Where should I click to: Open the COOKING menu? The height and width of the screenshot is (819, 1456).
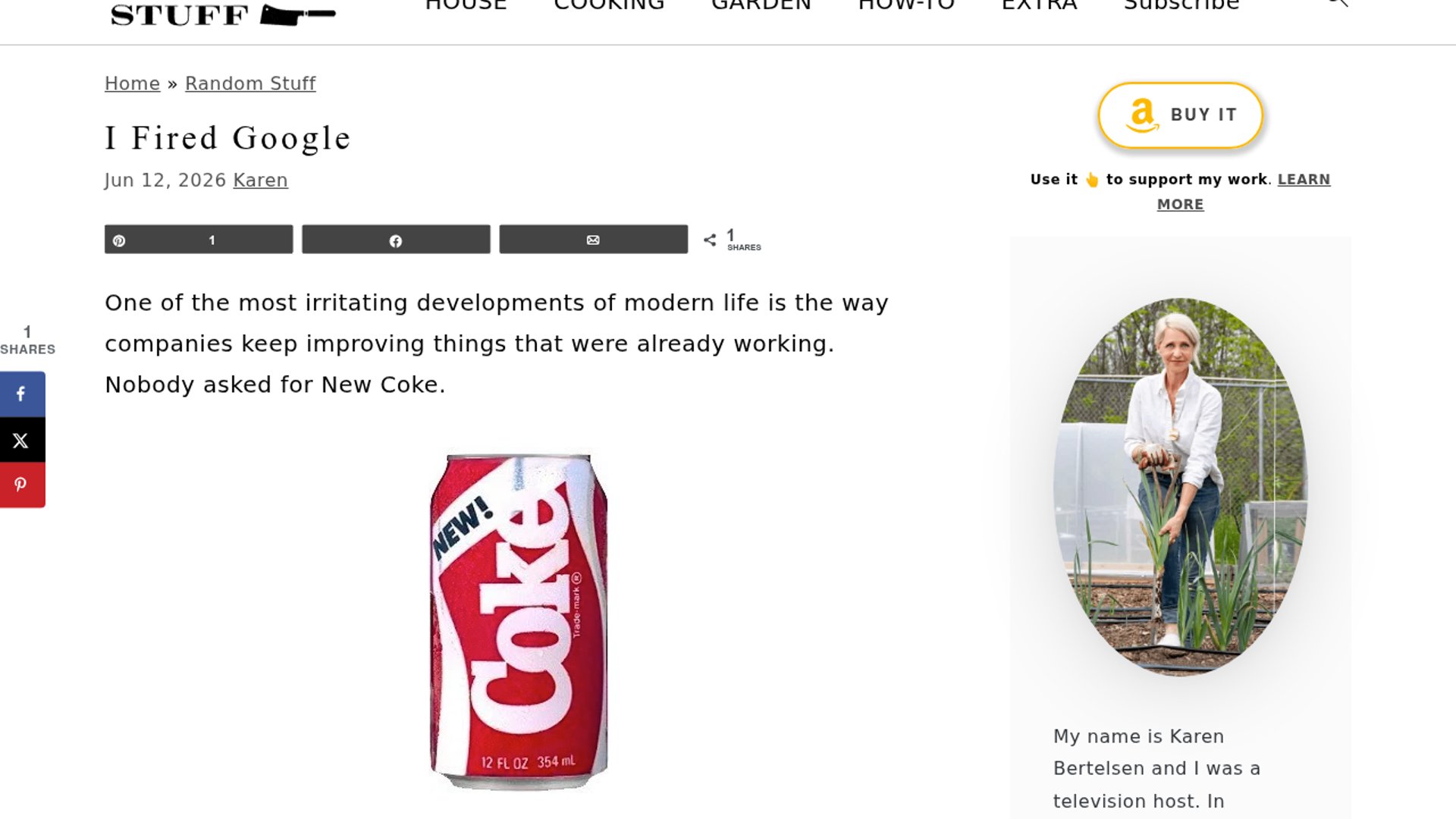click(x=609, y=5)
